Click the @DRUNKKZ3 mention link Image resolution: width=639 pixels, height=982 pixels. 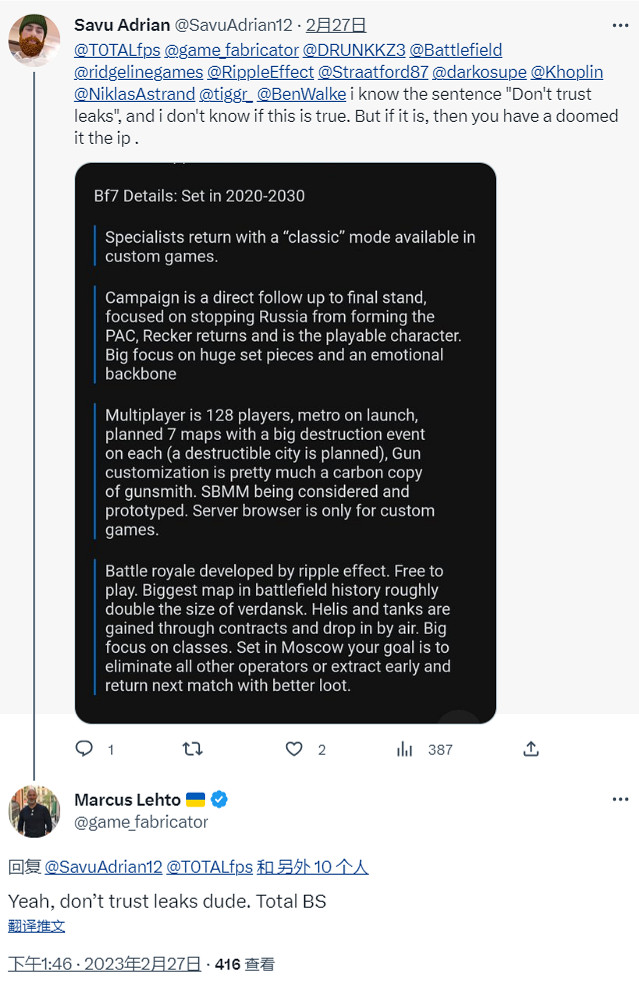[354, 50]
